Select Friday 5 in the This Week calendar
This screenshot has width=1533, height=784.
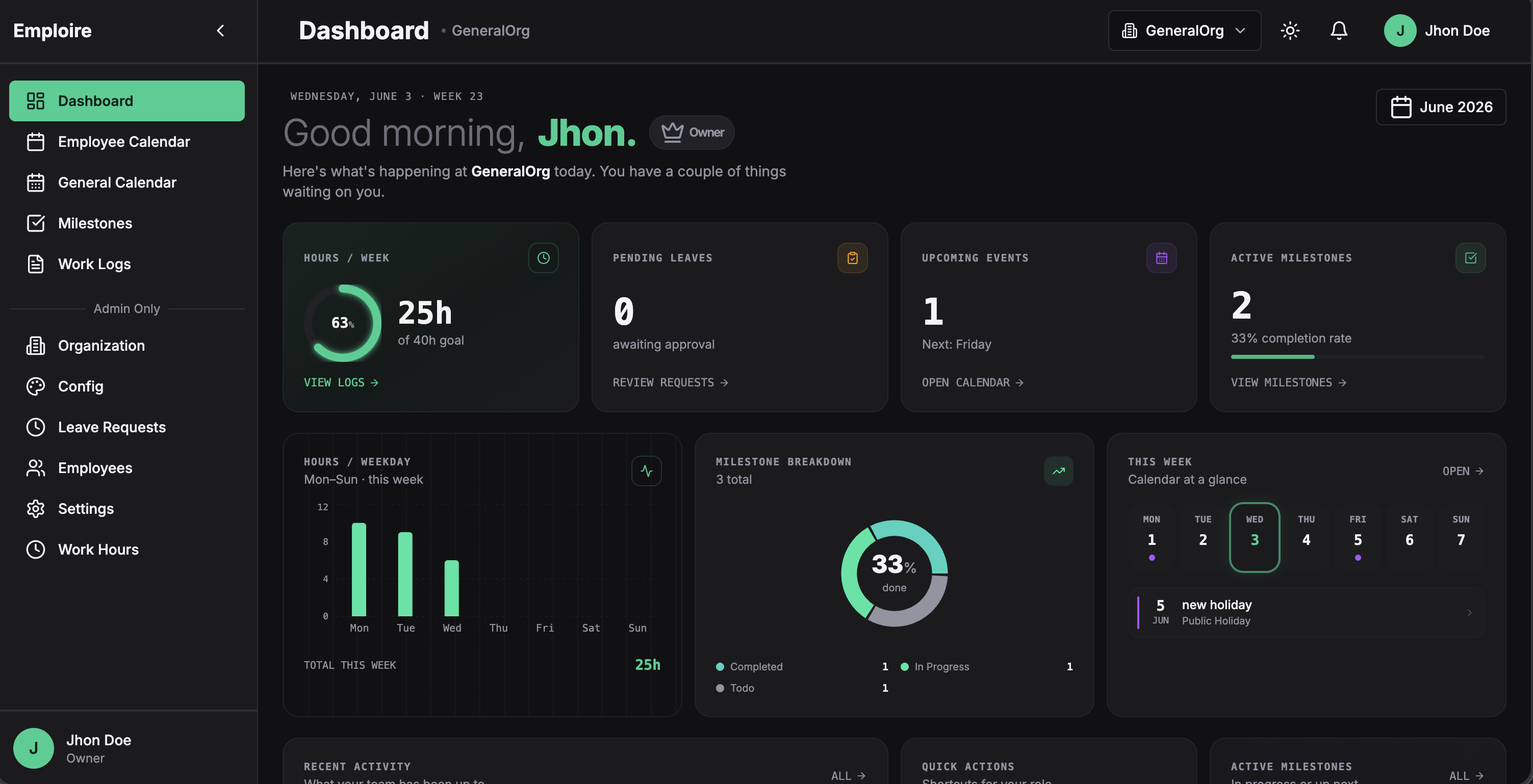pos(1358,538)
